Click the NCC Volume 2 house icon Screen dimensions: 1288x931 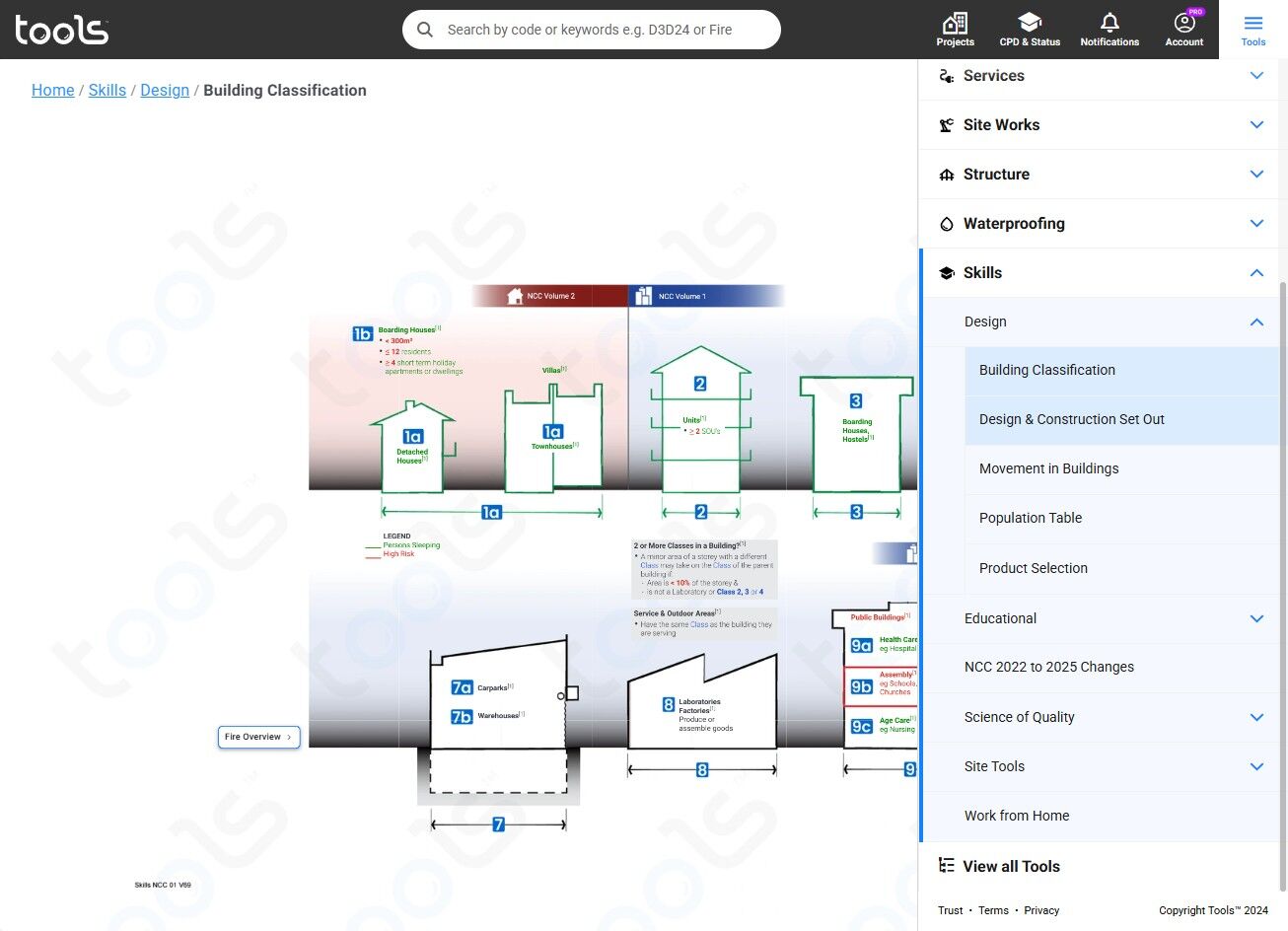(515, 296)
